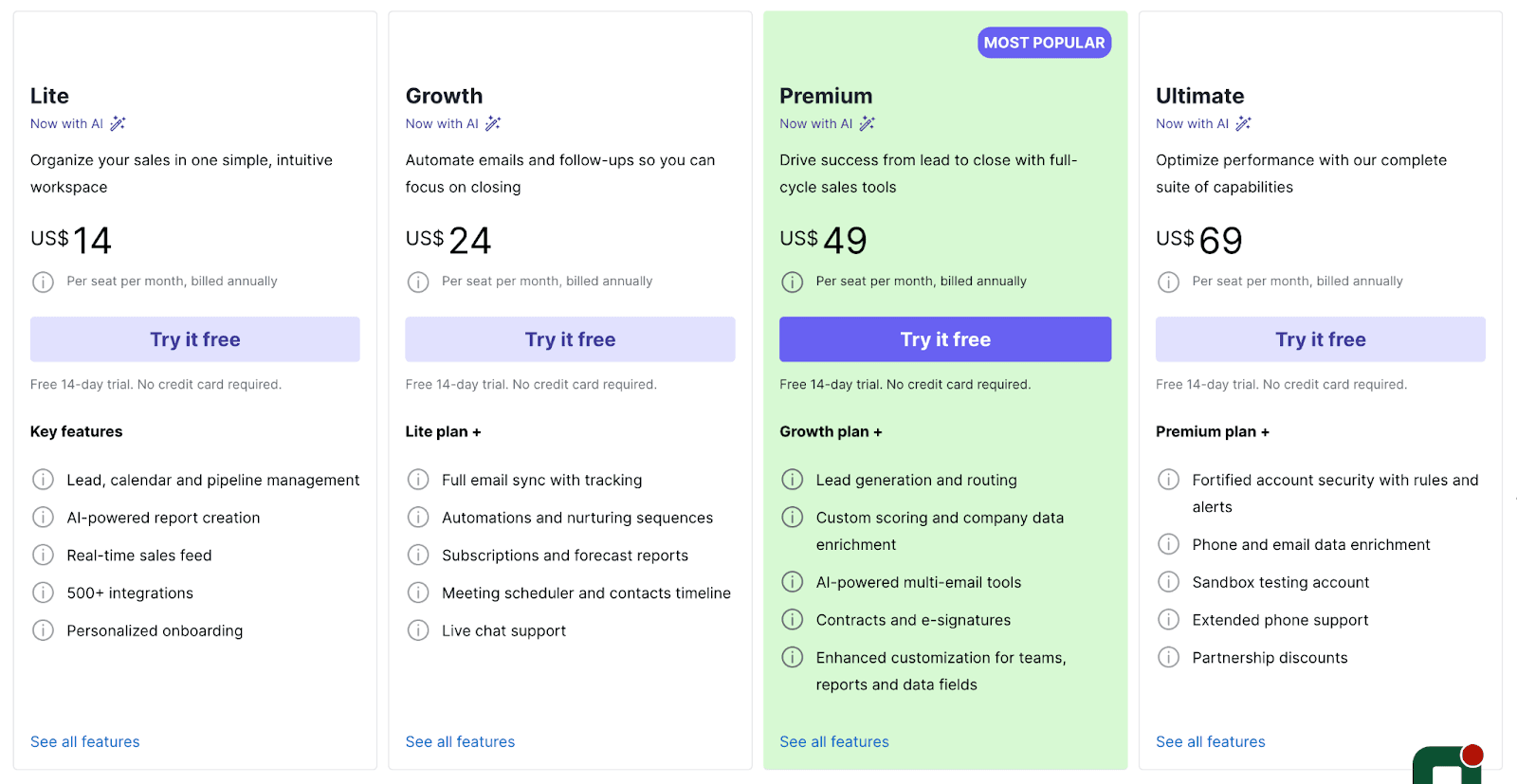Click Now with AI link under Growth
The height and width of the screenshot is (784, 1517).
tap(442, 123)
